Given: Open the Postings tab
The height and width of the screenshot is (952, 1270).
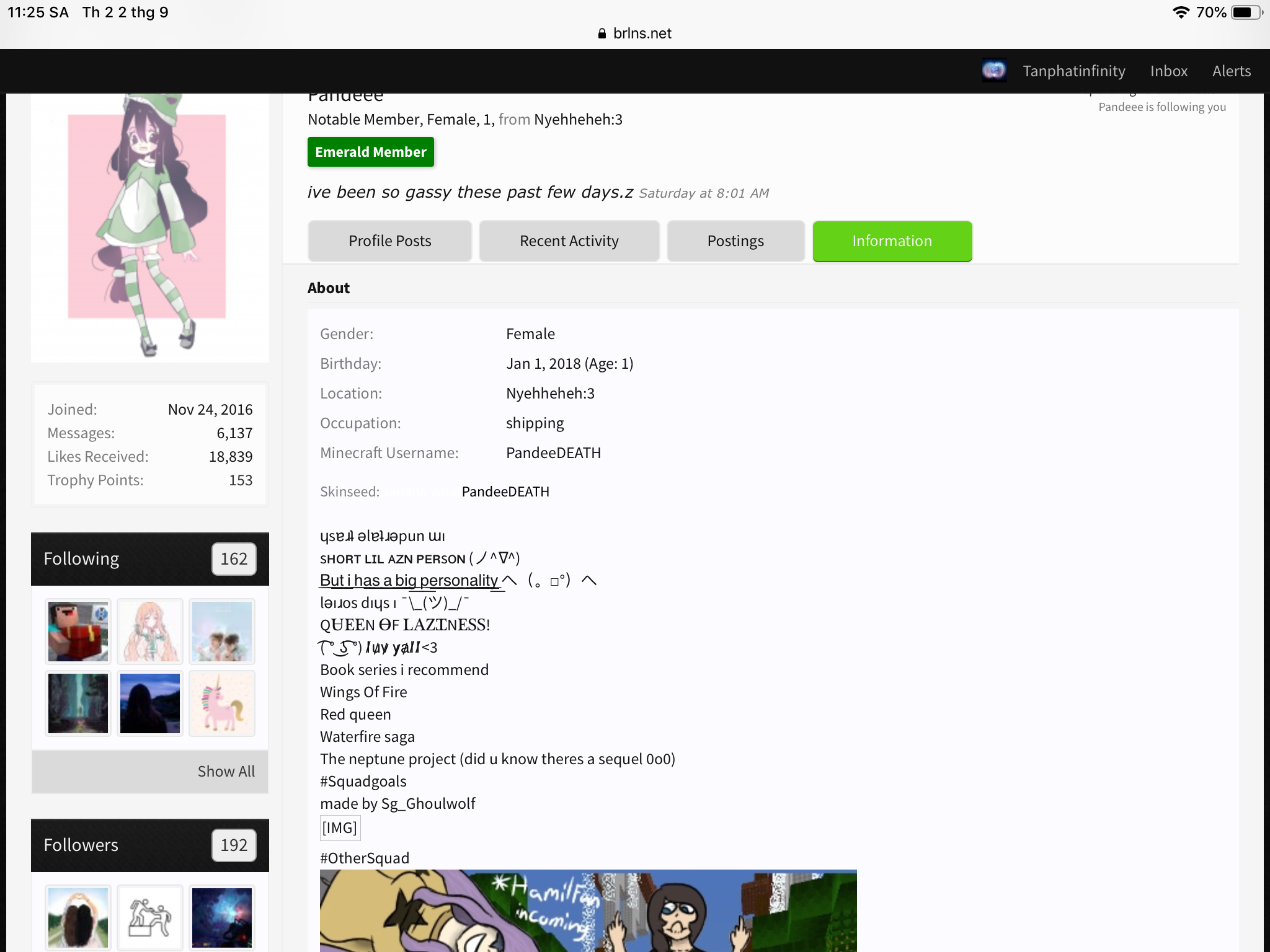Looking at the screenshot, I should tap(735, 241).
